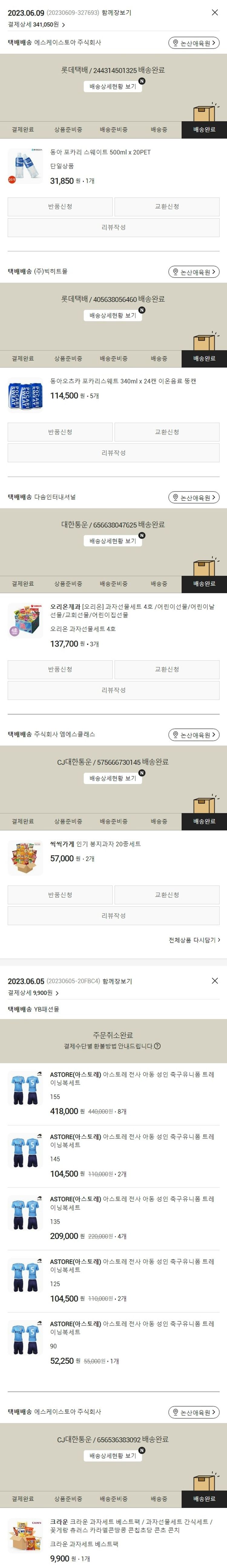
Task: Open 논산애육원 location for 다솜인터내셔널 shipment
Action: click(x=194, y=498)
